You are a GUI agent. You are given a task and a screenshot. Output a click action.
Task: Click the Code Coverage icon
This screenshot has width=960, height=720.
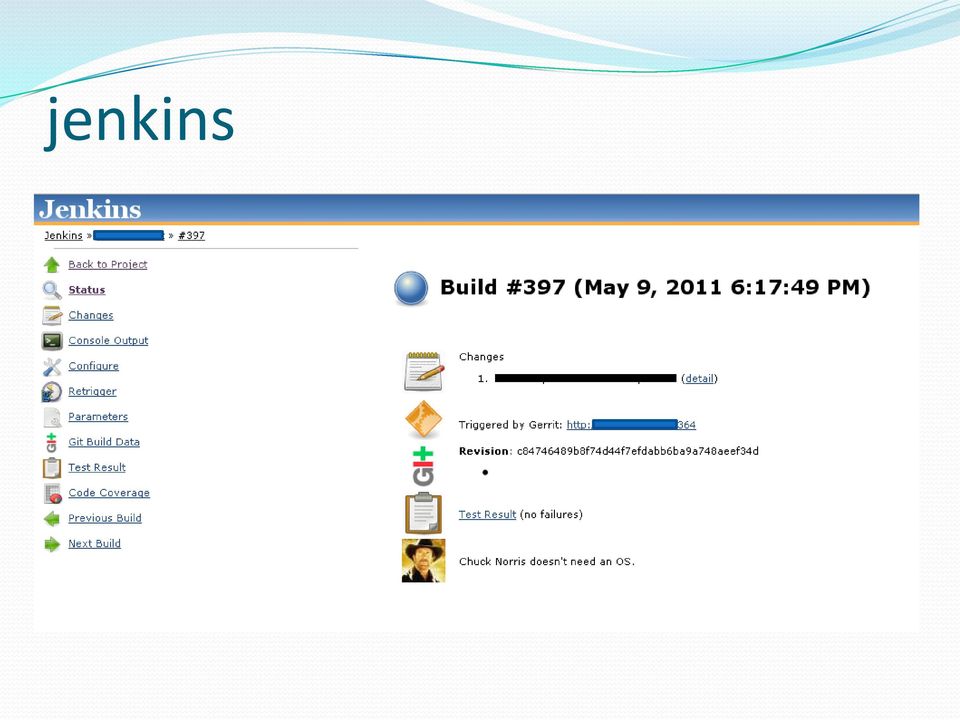click(x=53, y=493)
